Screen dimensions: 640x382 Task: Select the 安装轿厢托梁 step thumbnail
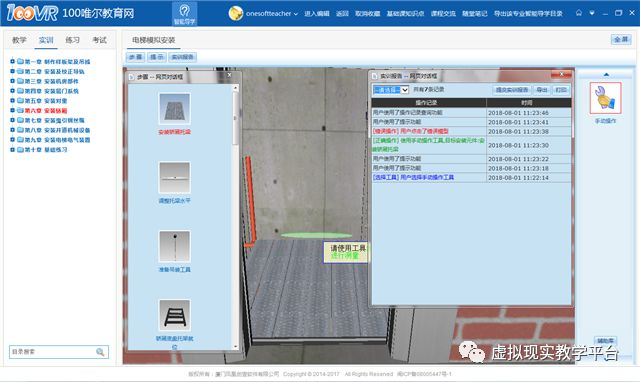[174, 109]
